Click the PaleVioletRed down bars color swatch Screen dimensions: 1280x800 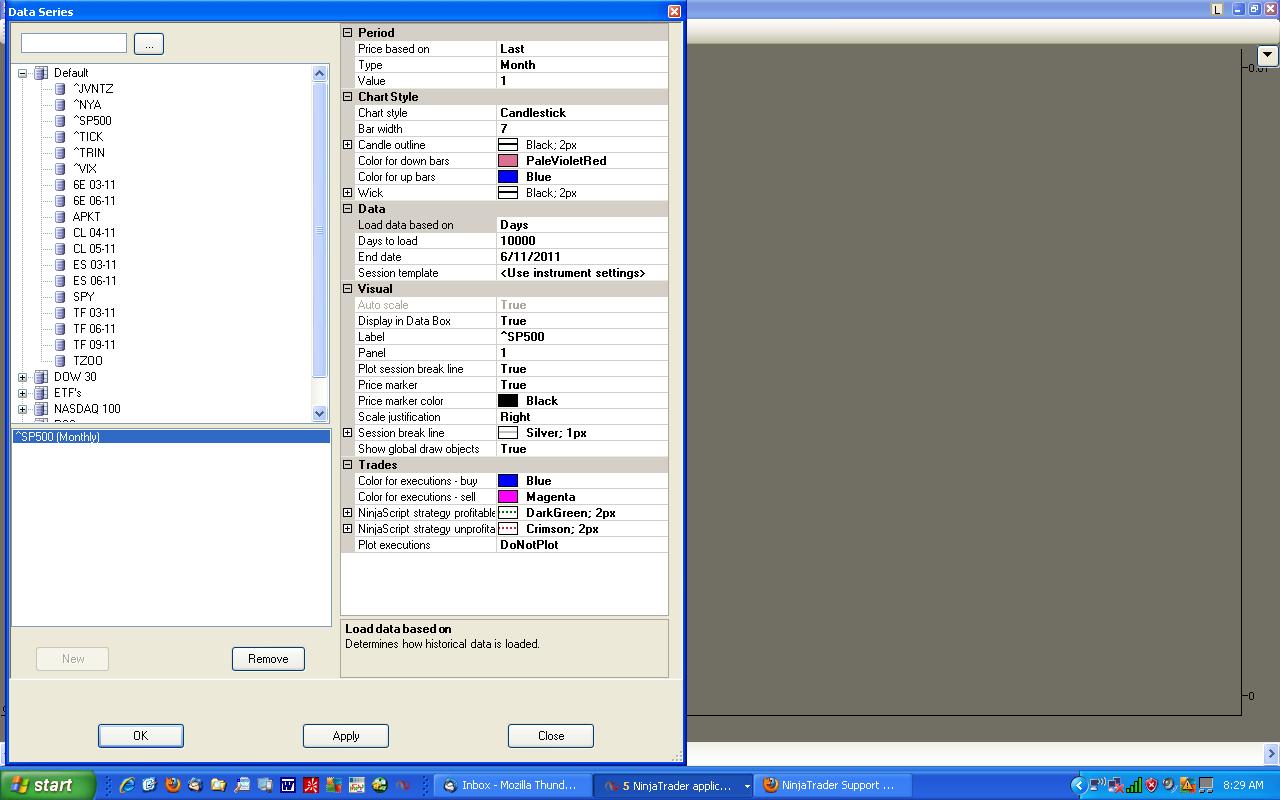(508, 161)
